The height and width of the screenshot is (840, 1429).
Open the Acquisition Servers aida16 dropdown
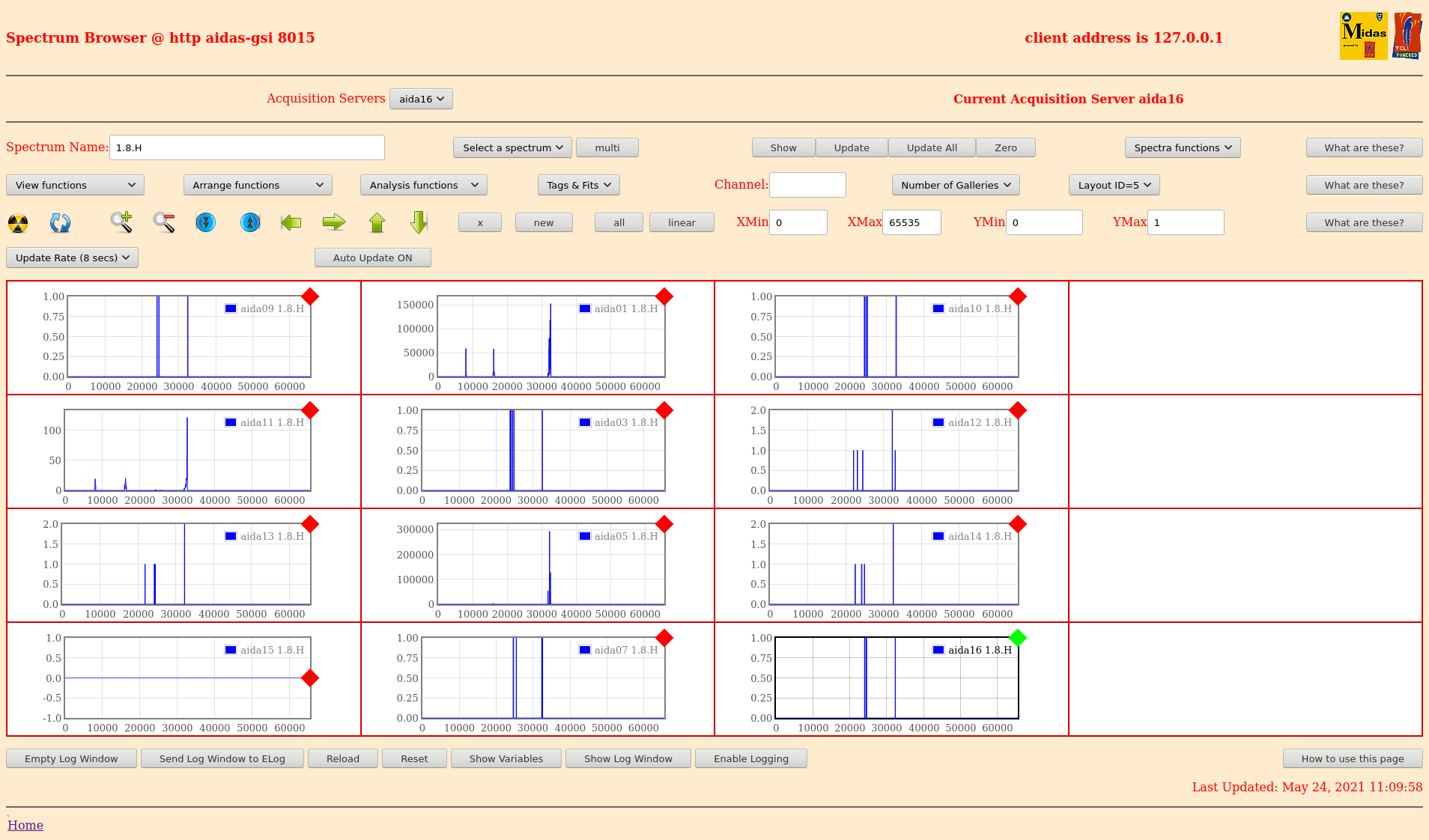(421, 99)
